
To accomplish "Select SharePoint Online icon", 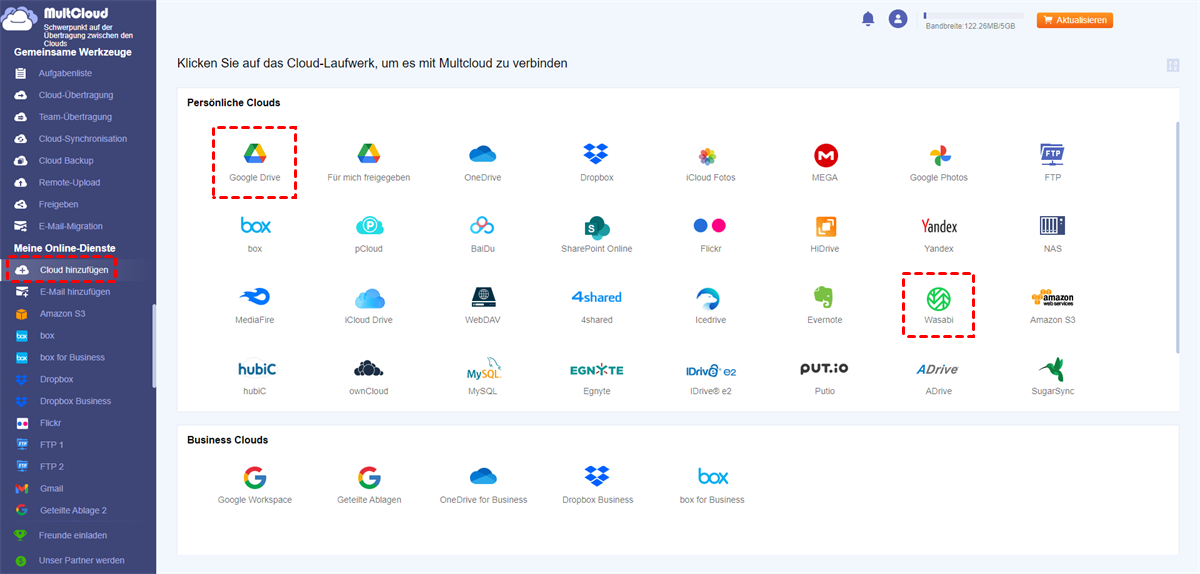I will point(597,226).
